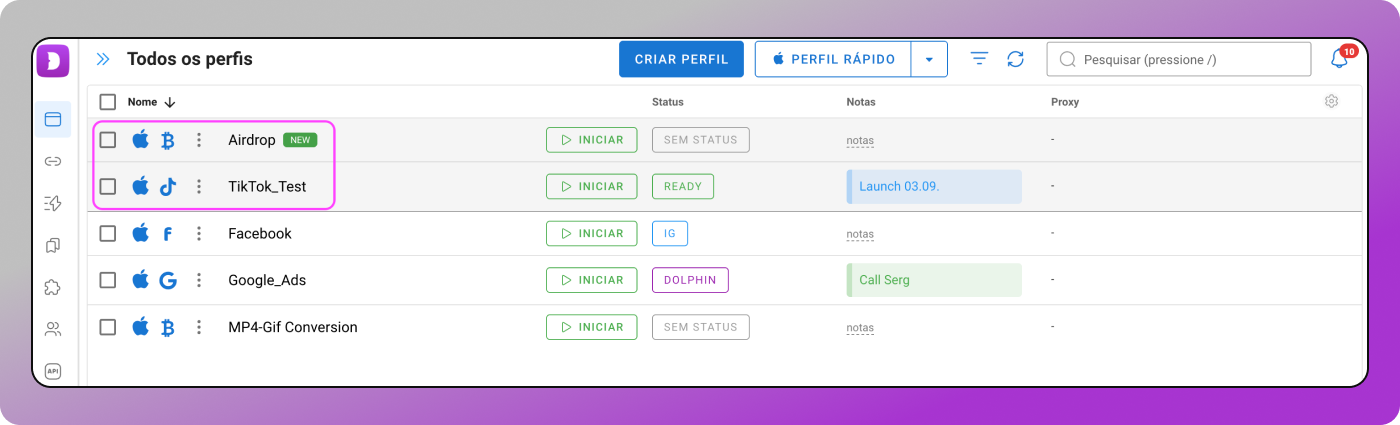Click the Dolphin app logo
This screenshot has width=1400, height=425.
point(53,60)
